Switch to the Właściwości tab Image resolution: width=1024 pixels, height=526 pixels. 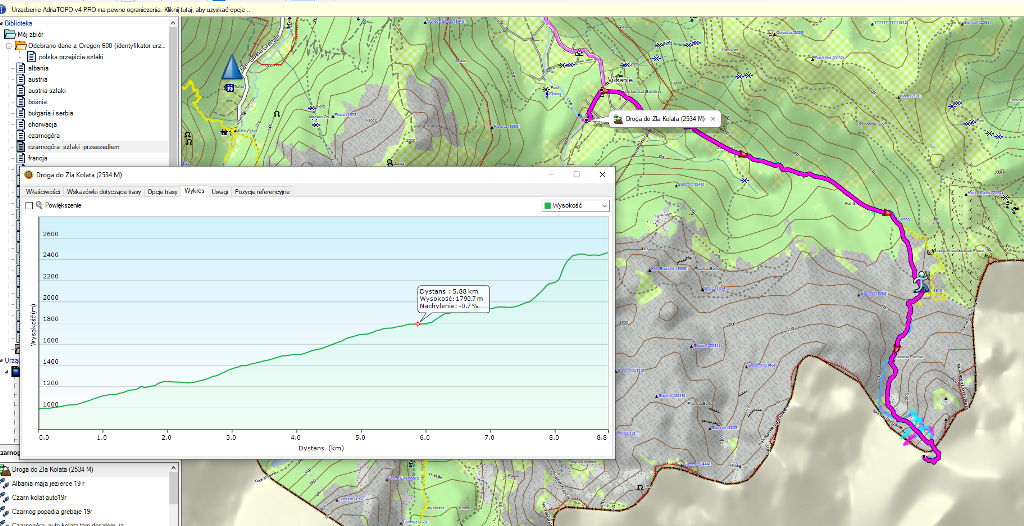pyautogui.click(x=44, y=190)
